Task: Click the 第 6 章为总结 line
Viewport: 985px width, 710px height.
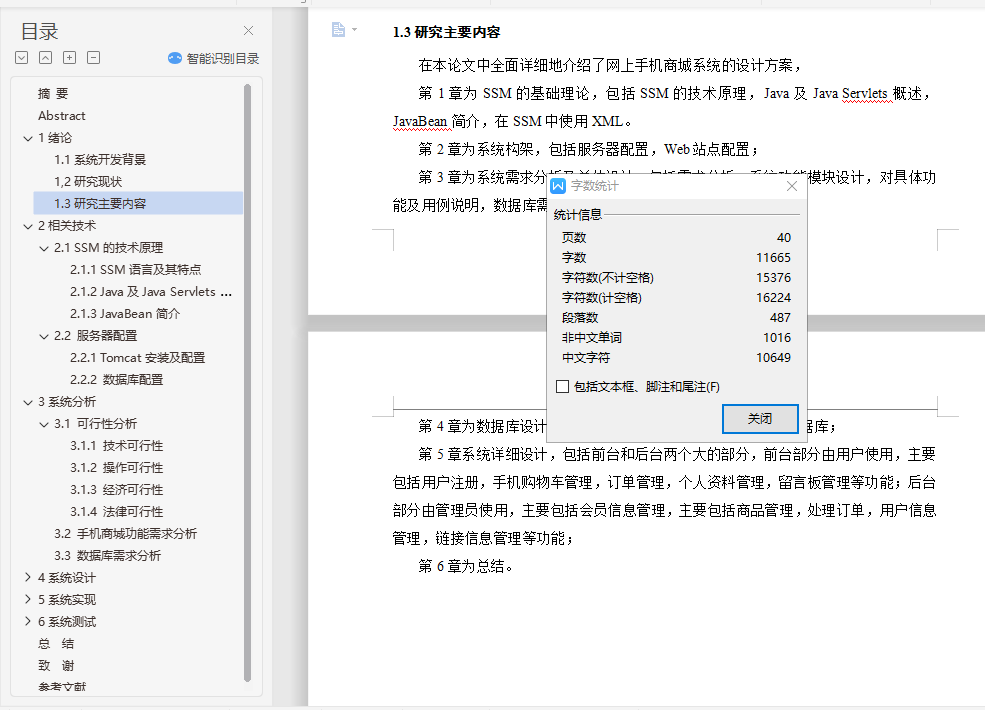Action: pyautogui.click(x=465, y=566)
